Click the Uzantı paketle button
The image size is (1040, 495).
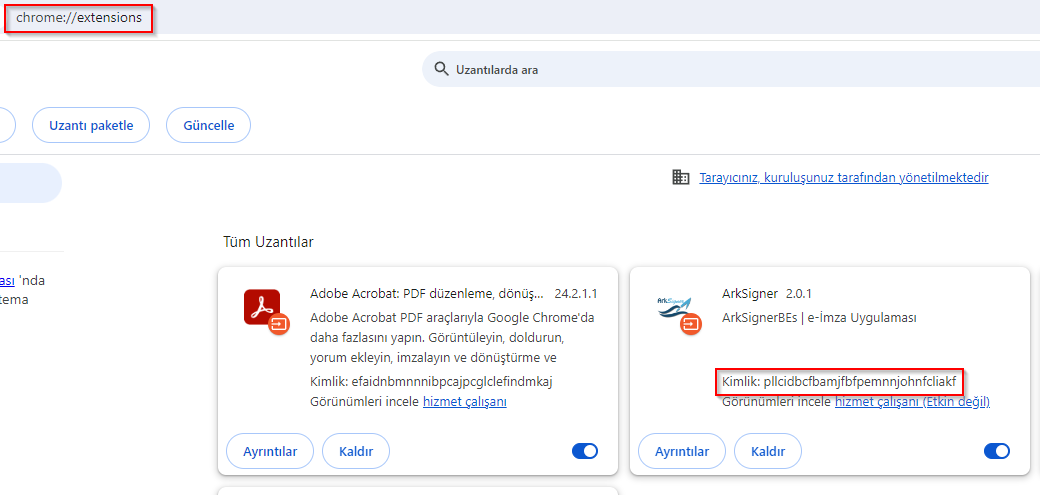[x=91, y=125]
